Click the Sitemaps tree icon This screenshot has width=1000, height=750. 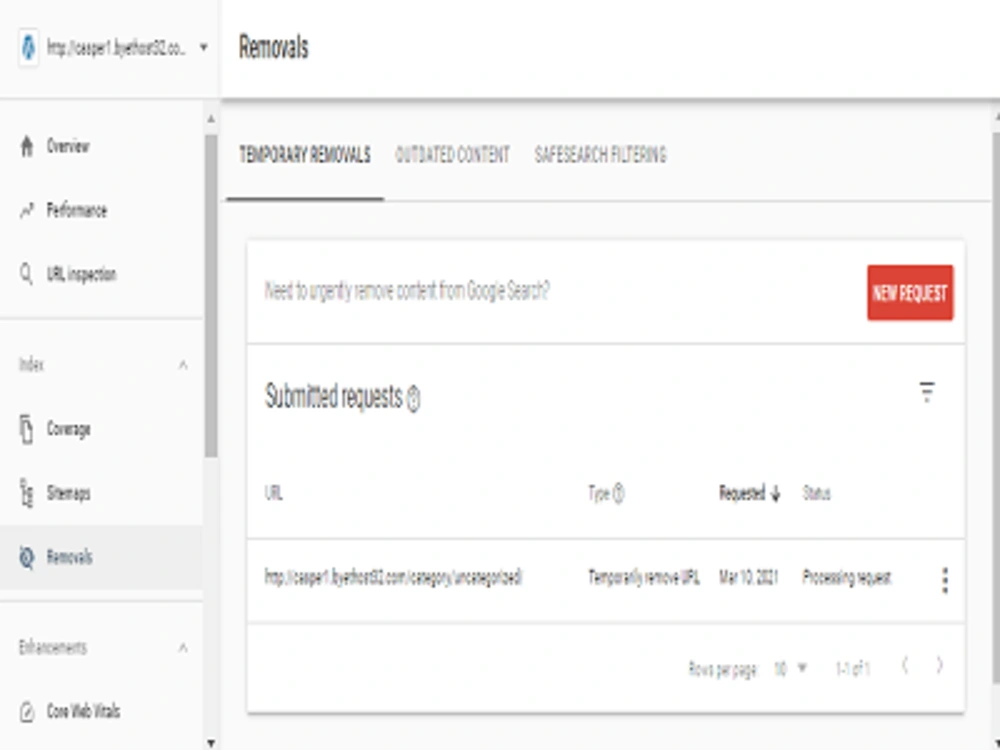(x=27, y=493)
